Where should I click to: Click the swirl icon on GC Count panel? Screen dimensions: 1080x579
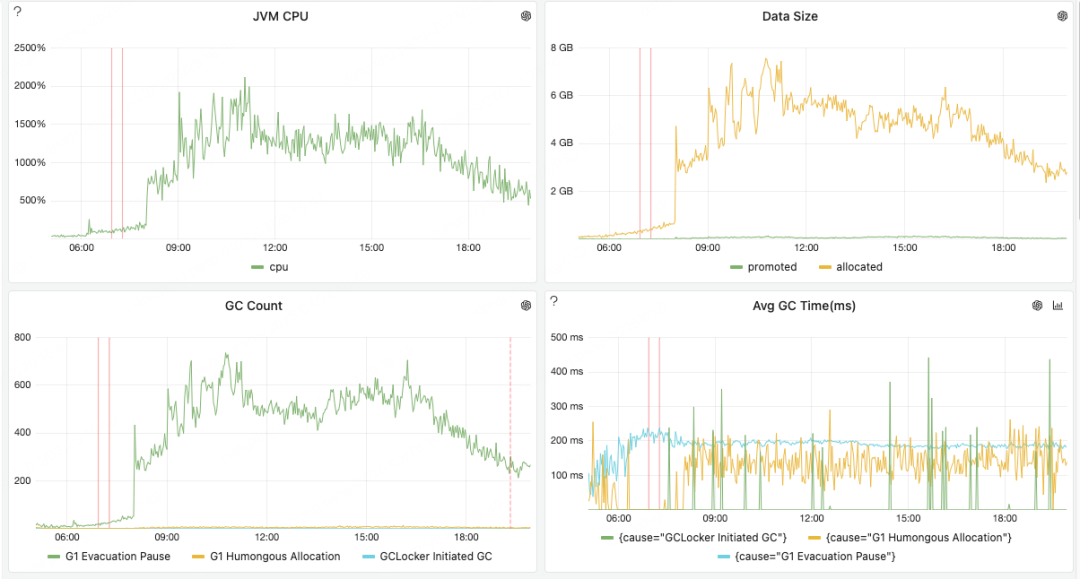[526, 305]
